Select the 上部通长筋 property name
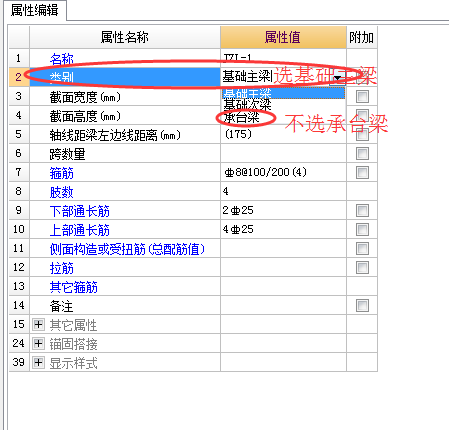The height and width of the screenshot is (430, 449). tap(80, 230)
